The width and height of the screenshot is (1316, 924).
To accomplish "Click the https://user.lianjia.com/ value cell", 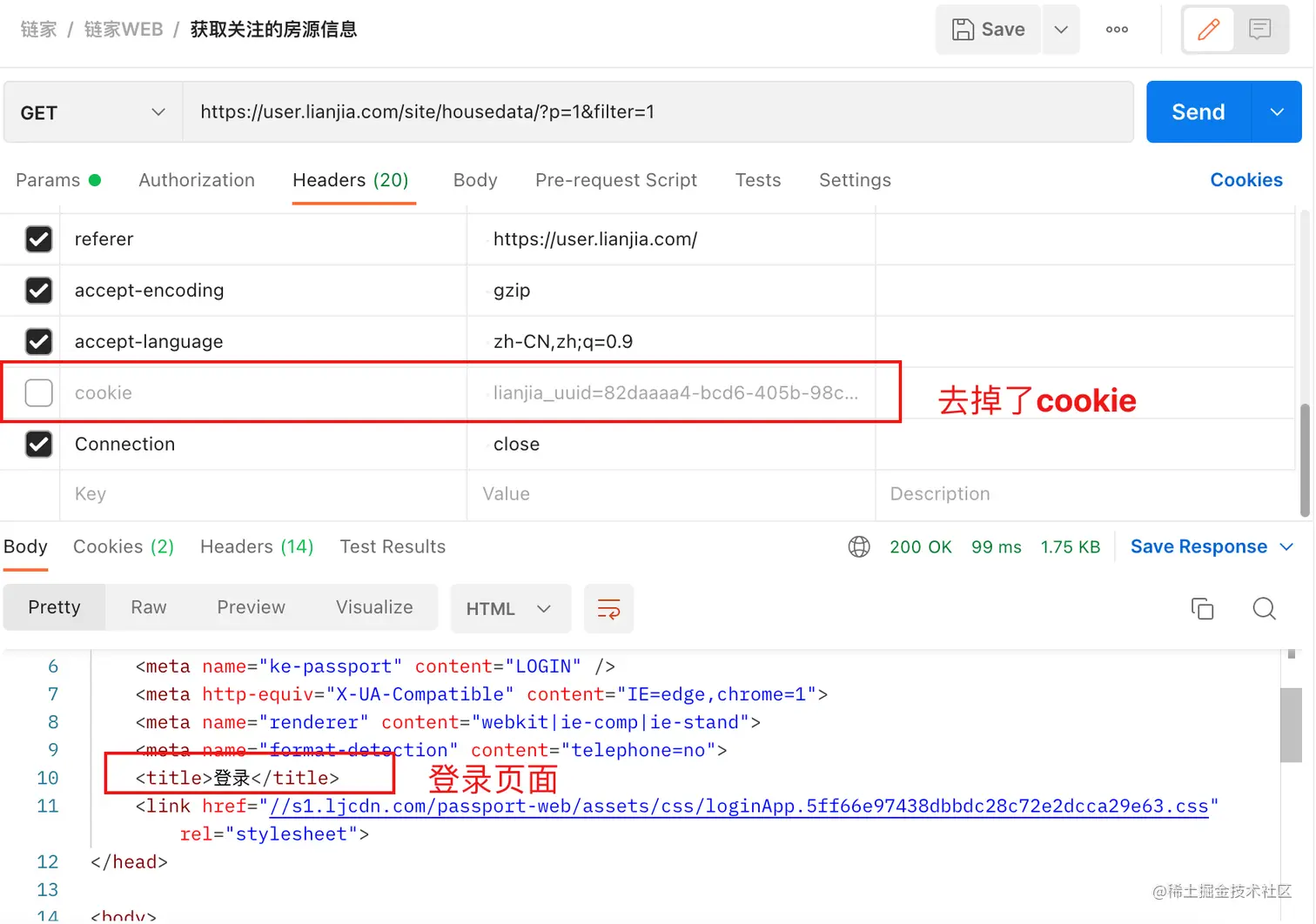I will point(671,239).
